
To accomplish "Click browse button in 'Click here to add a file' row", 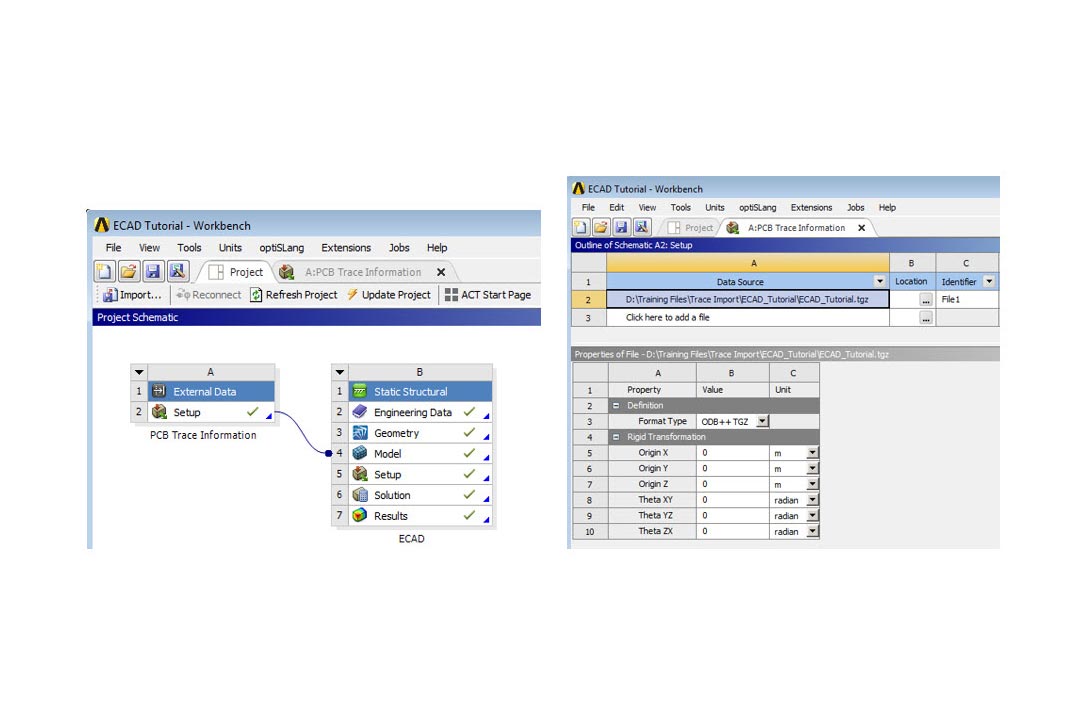I will pos(926,318).
